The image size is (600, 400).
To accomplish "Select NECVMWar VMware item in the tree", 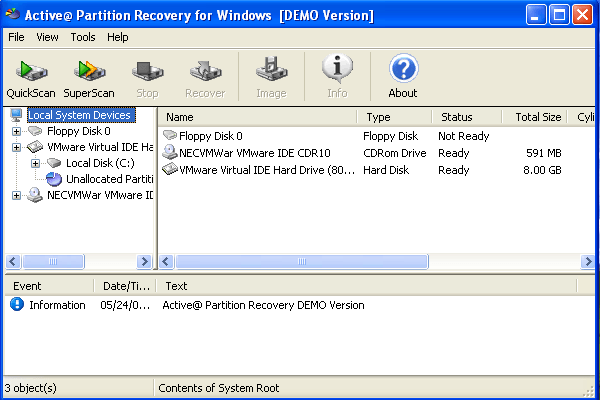I will tap(100, 195).
